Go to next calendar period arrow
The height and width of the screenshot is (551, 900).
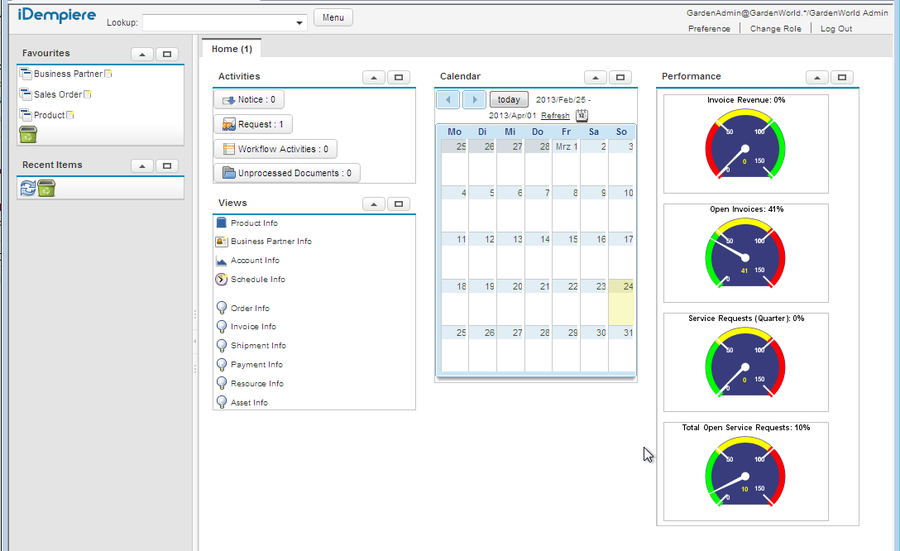(x=473, y=100)
